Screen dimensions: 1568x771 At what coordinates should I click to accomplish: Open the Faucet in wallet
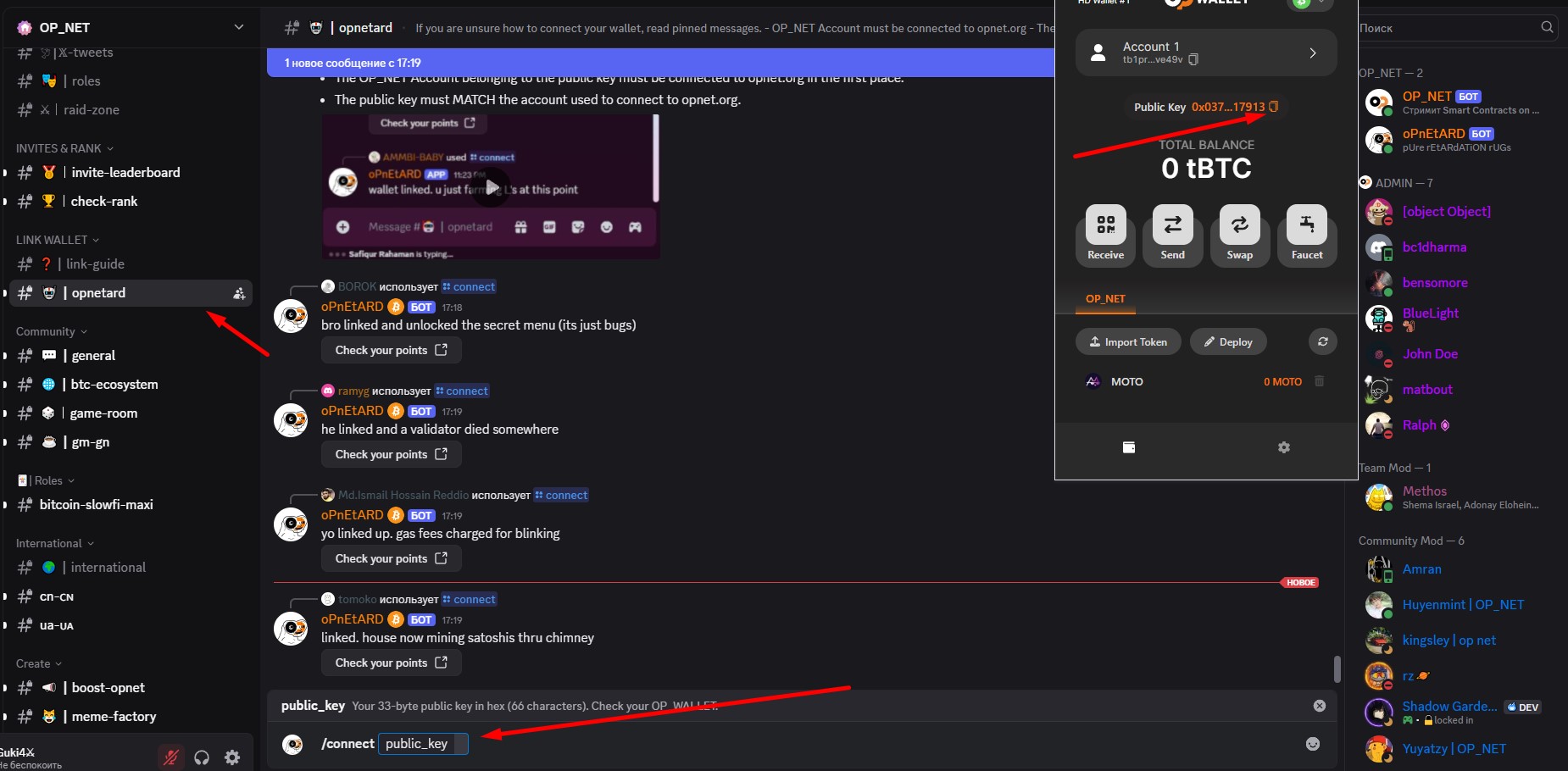coord(1306,225)
